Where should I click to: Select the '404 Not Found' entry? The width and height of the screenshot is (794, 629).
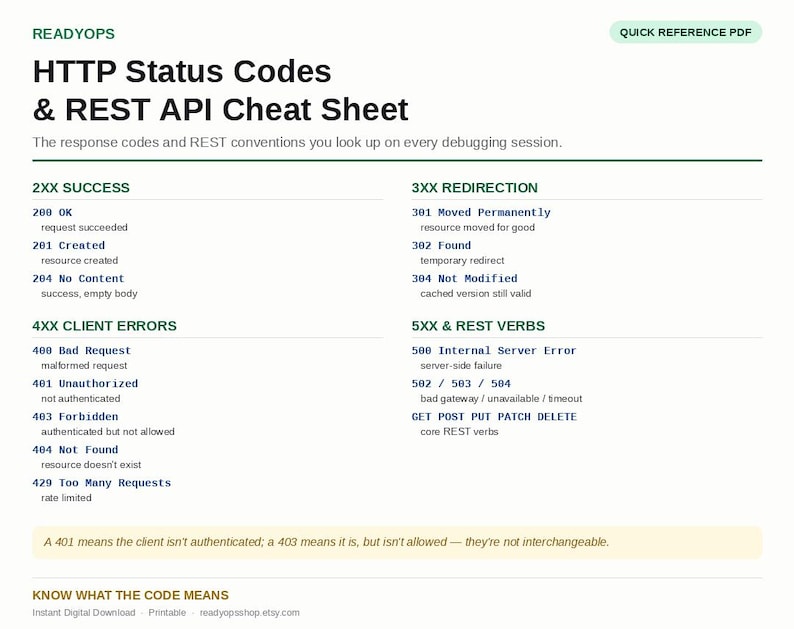tap(75, 449)
